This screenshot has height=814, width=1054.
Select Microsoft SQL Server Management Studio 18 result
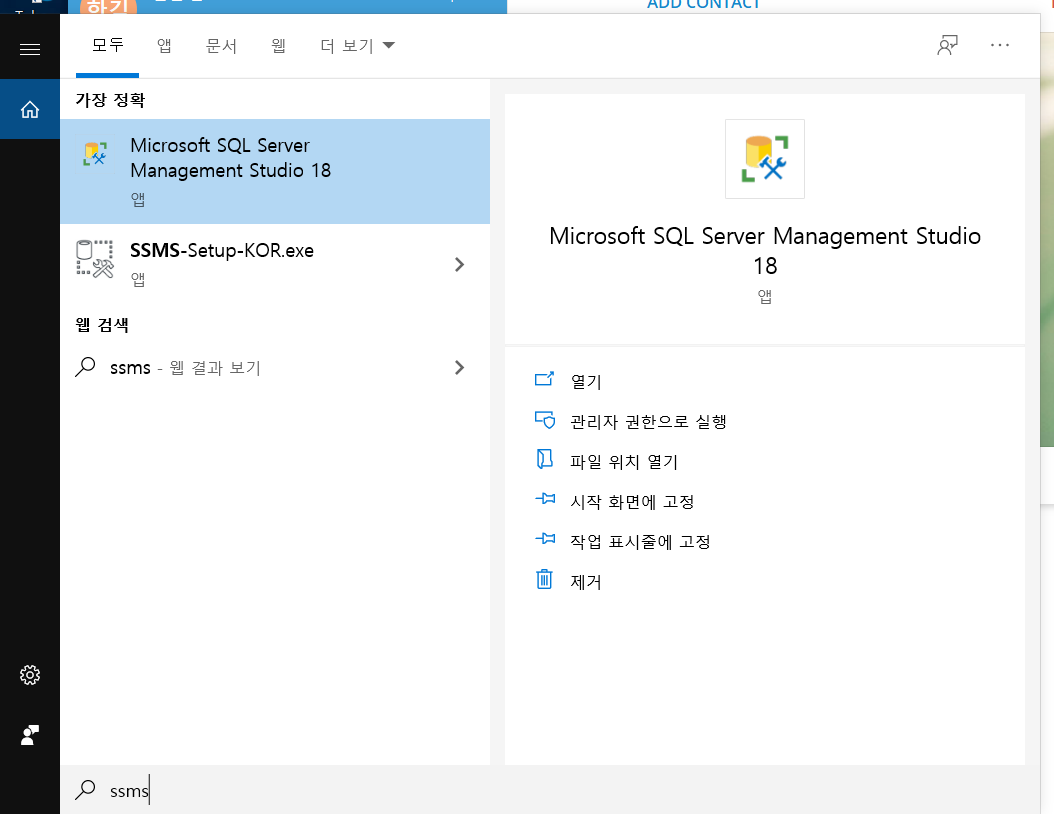pos(275,171)
